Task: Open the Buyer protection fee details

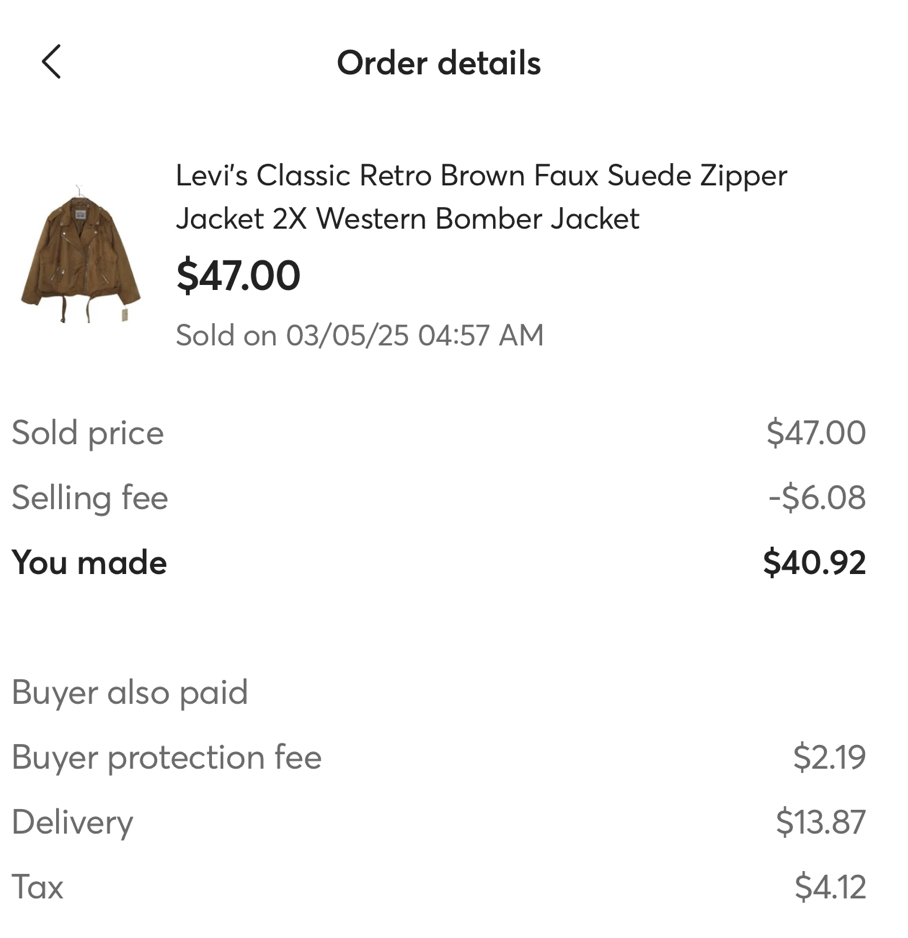Action: point(166,757)
